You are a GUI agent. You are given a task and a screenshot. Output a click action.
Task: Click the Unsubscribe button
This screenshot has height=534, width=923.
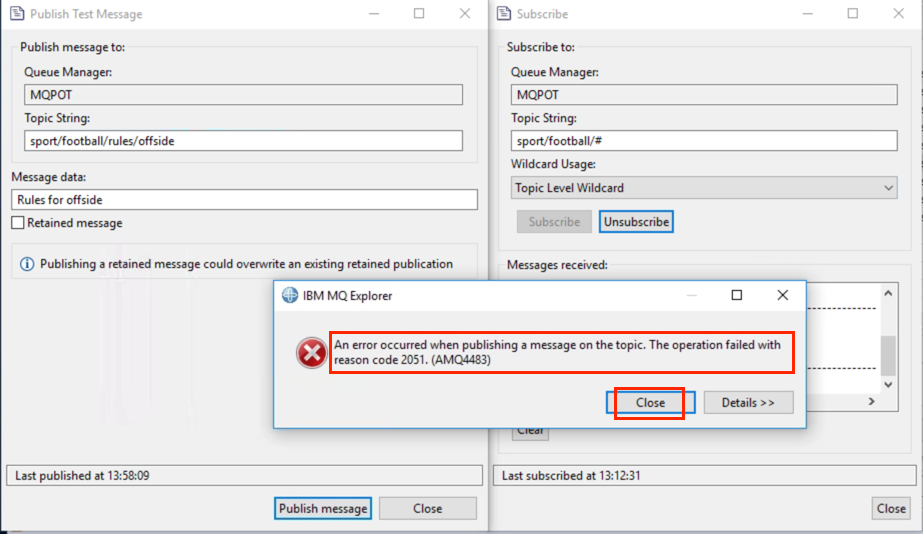tap(636, 222)
